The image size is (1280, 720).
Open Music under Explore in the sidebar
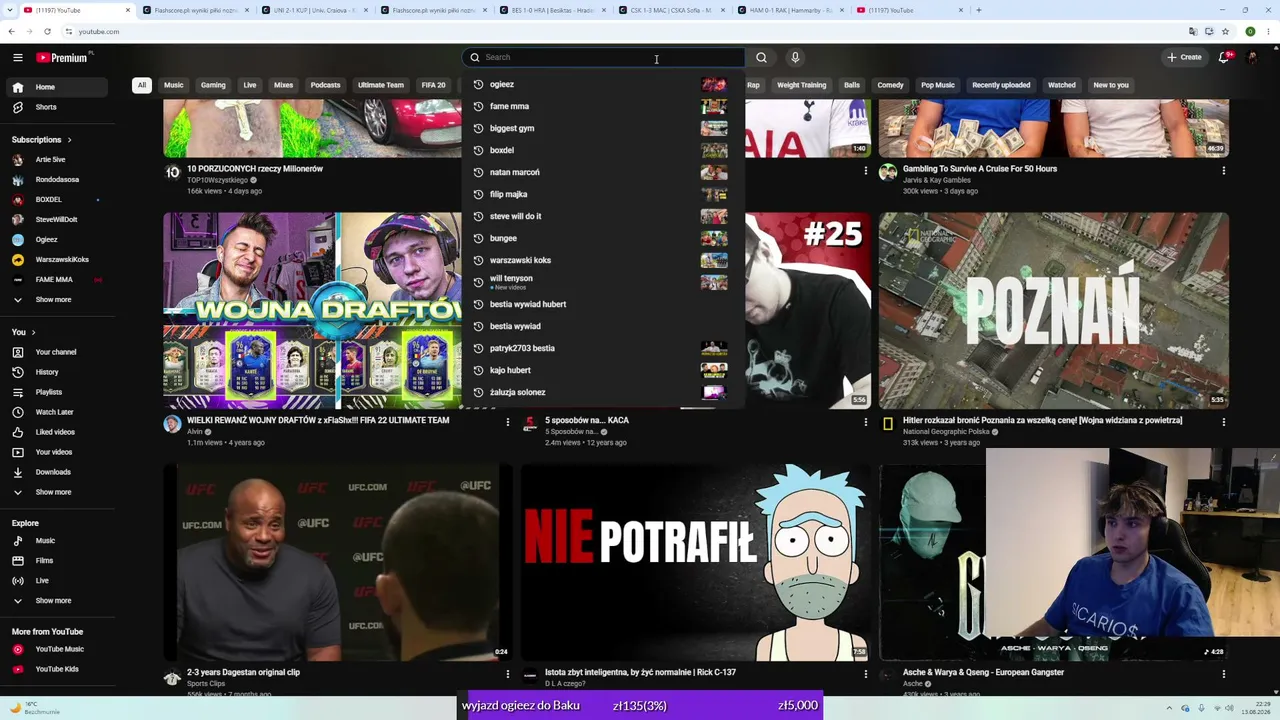57,541
